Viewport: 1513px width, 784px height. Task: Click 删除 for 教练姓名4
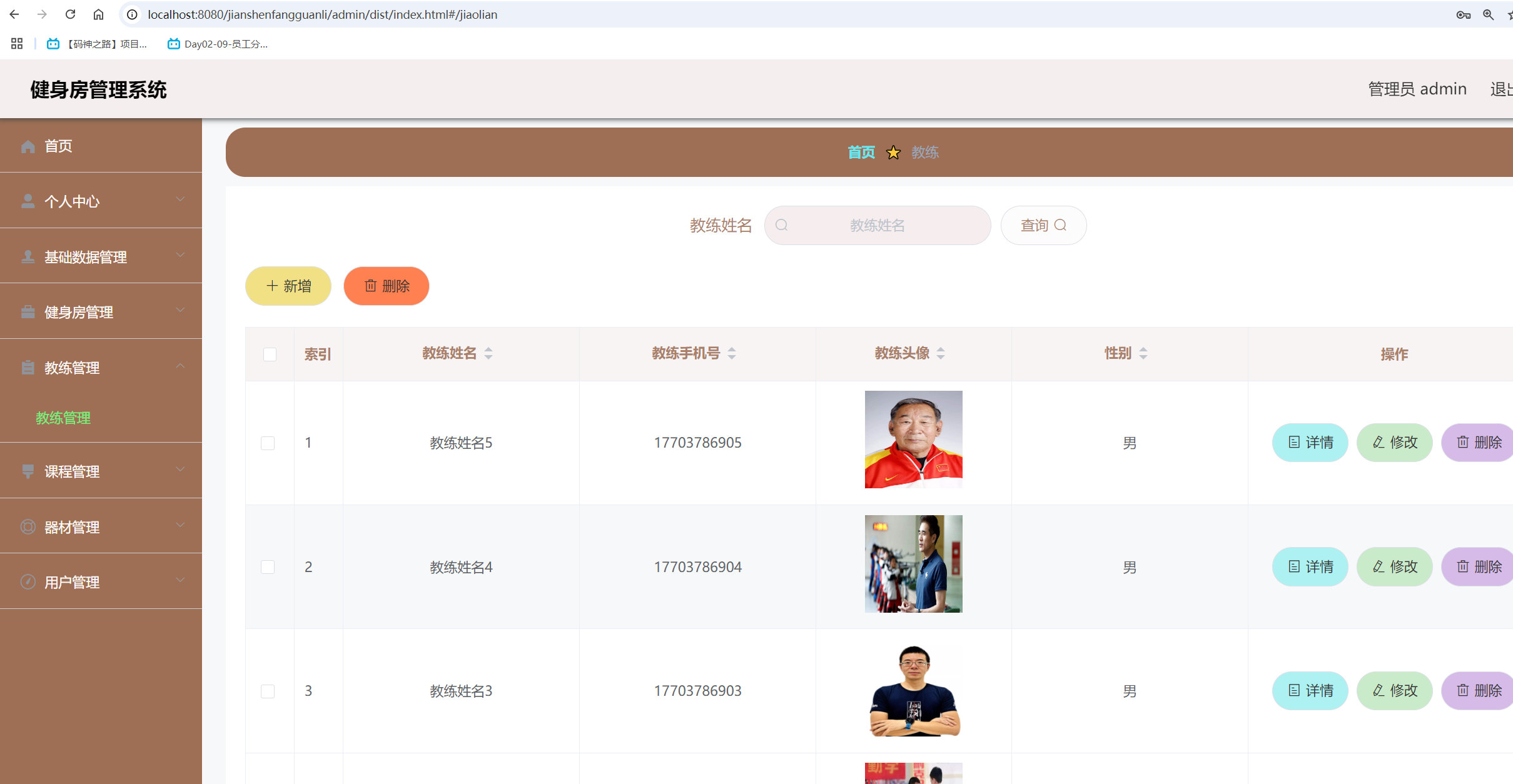click(x=1477, y=566)
